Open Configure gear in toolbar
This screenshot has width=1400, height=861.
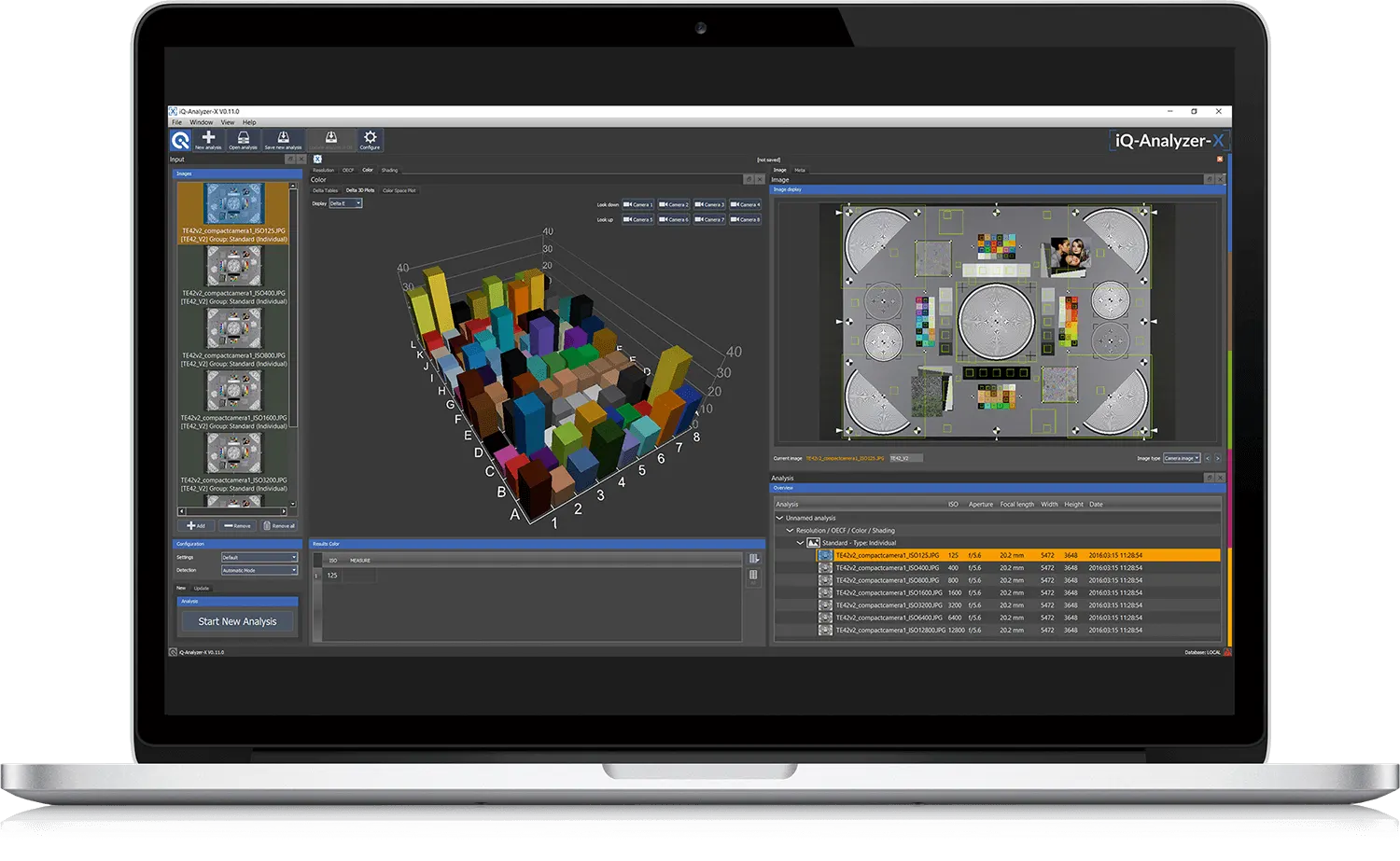(x=370, y=140)
